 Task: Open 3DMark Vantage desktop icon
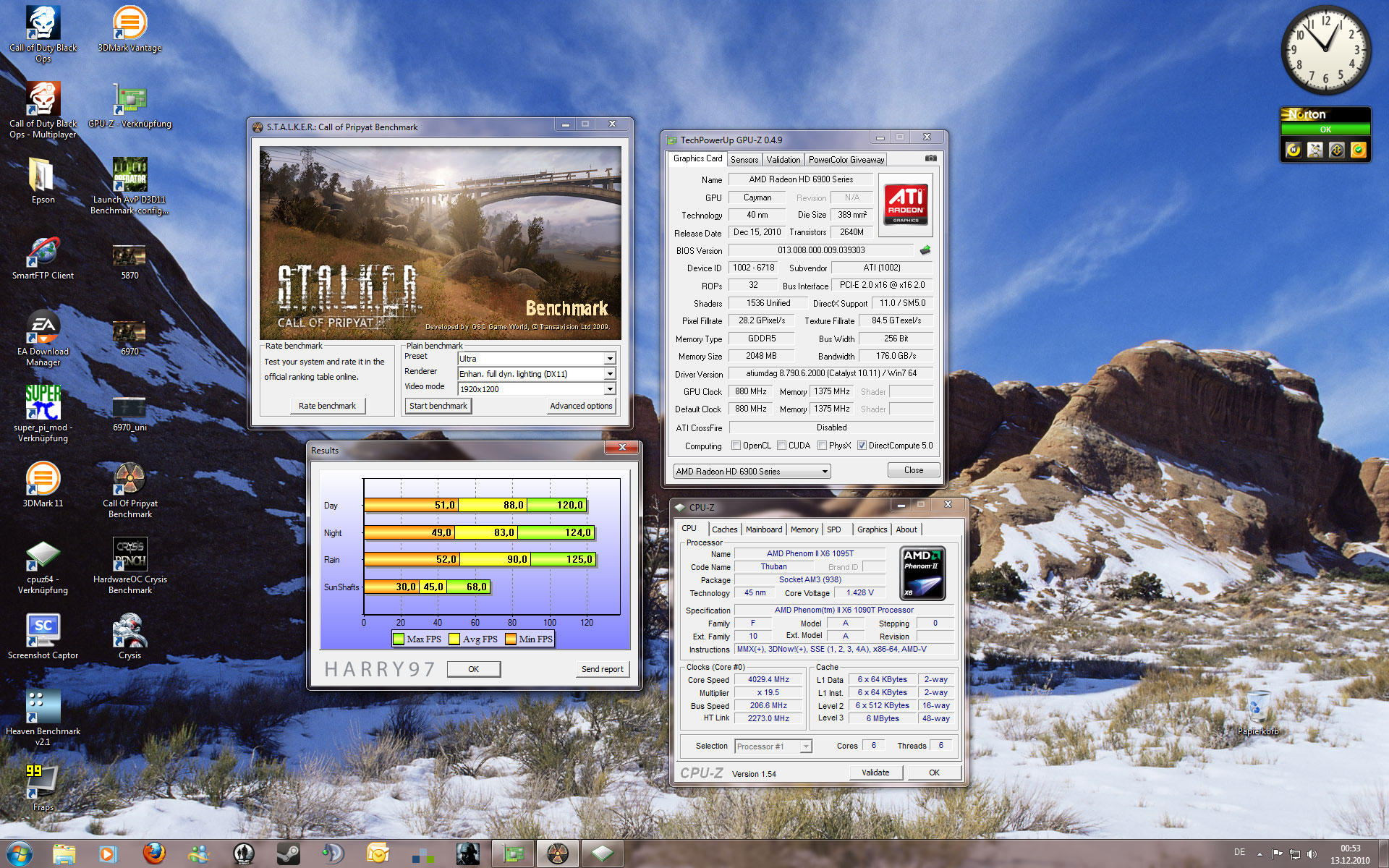(129, 29)
